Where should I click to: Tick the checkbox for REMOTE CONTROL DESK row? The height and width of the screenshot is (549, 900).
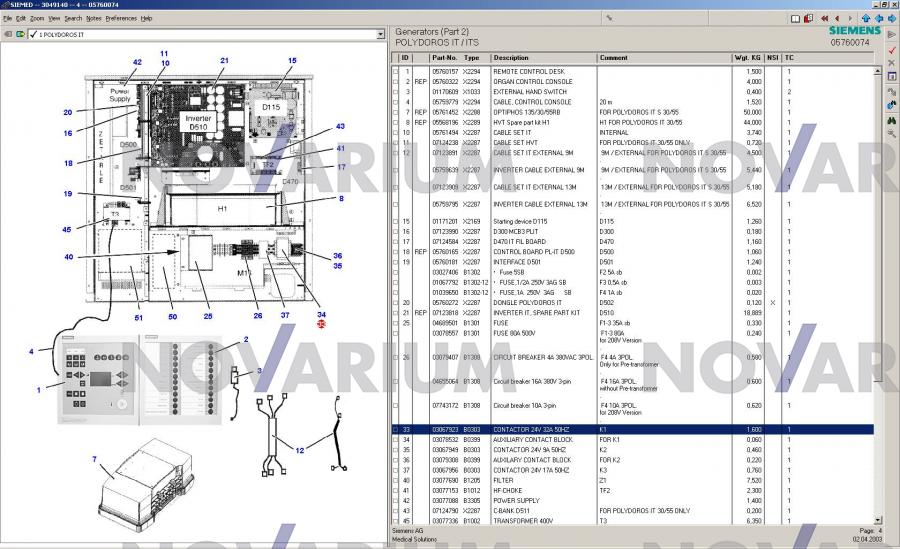(x=396, y=72)
